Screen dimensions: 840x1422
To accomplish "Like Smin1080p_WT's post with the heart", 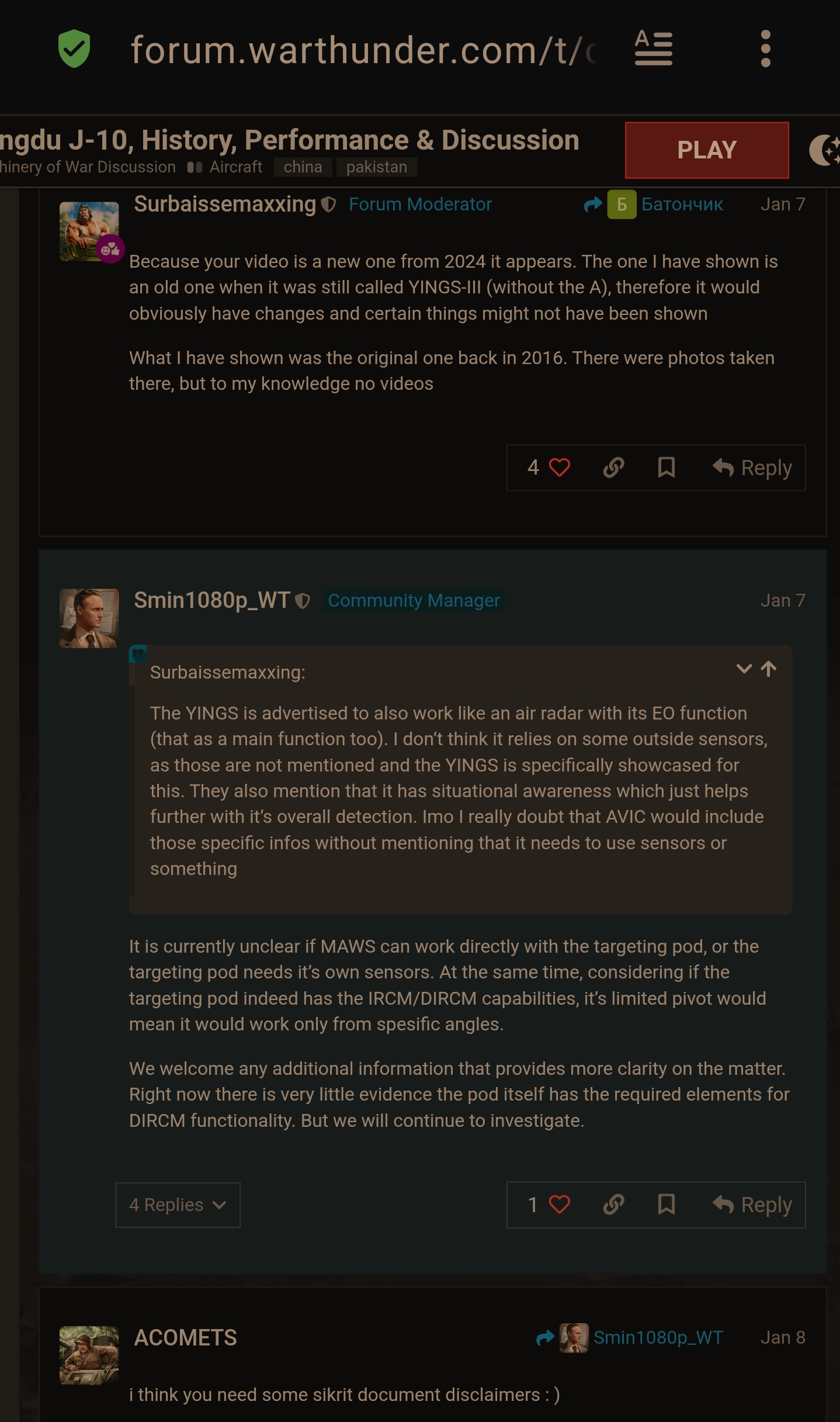I will (559, 1205).
